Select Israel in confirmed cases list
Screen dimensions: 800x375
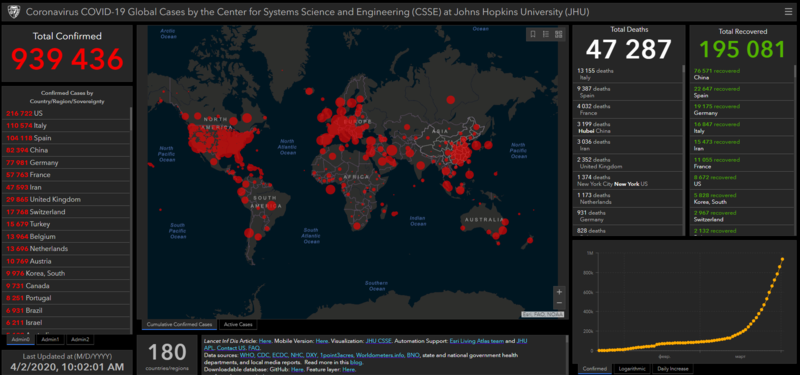pos(66,322)
